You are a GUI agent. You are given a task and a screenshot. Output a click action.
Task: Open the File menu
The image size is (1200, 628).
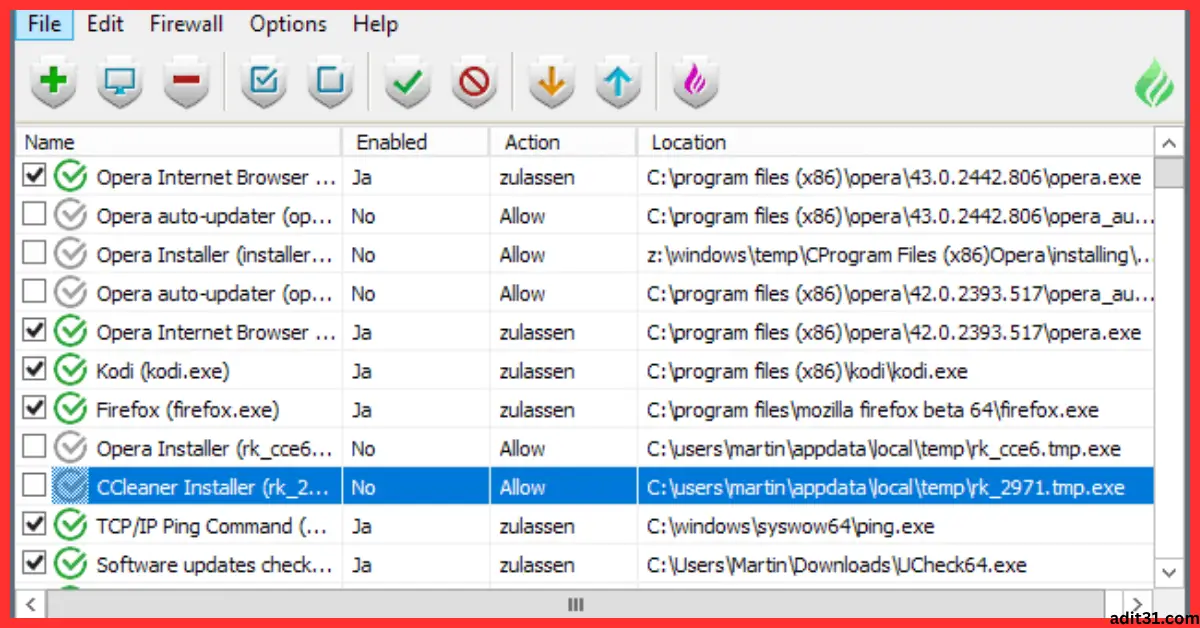44,24
